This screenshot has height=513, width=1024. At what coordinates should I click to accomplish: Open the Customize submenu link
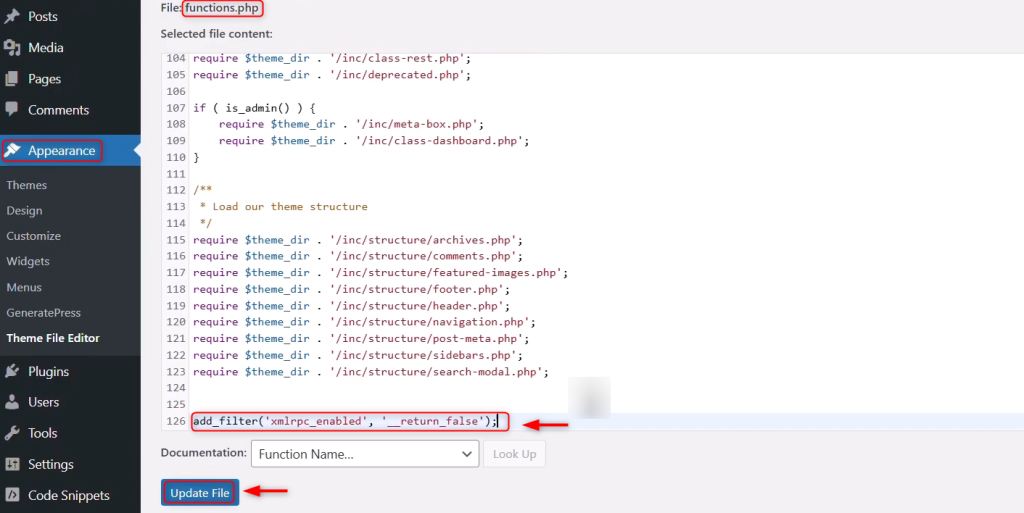(33, 236)
